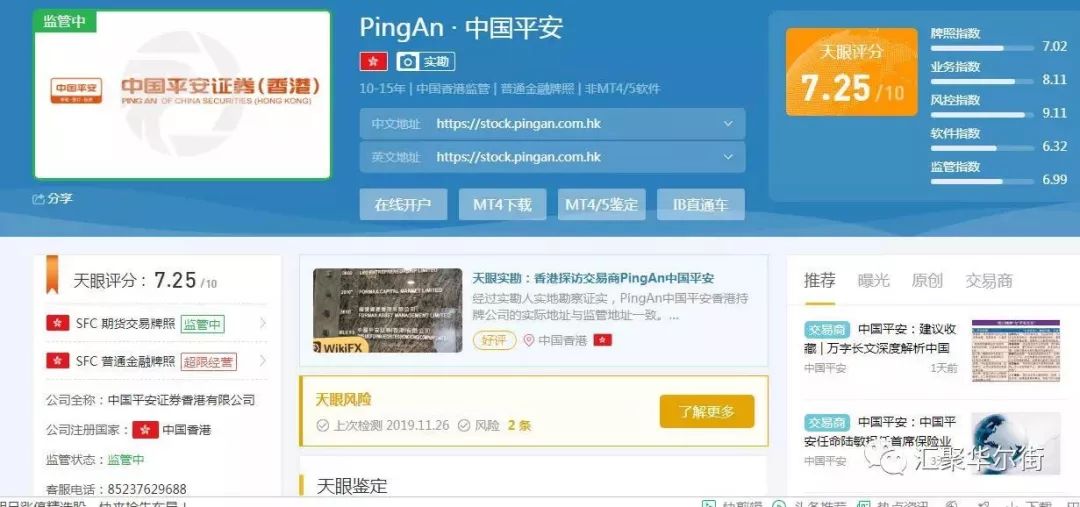
Task: Click the MT4下载 button
Action: tap(503, 205)
